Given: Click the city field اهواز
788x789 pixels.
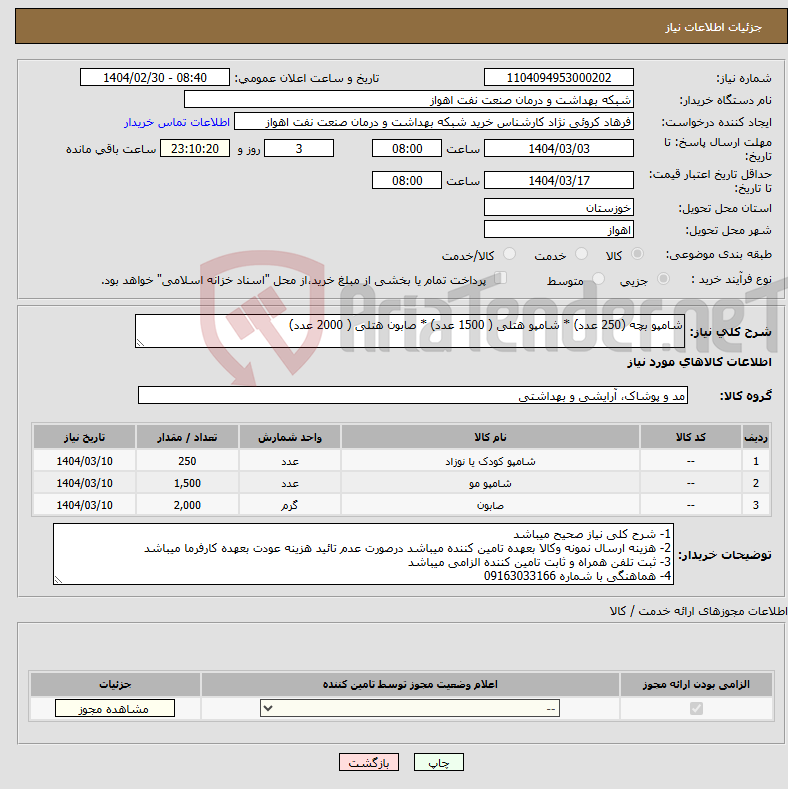Looking at the screenshot, I should [x=559, y=229].
